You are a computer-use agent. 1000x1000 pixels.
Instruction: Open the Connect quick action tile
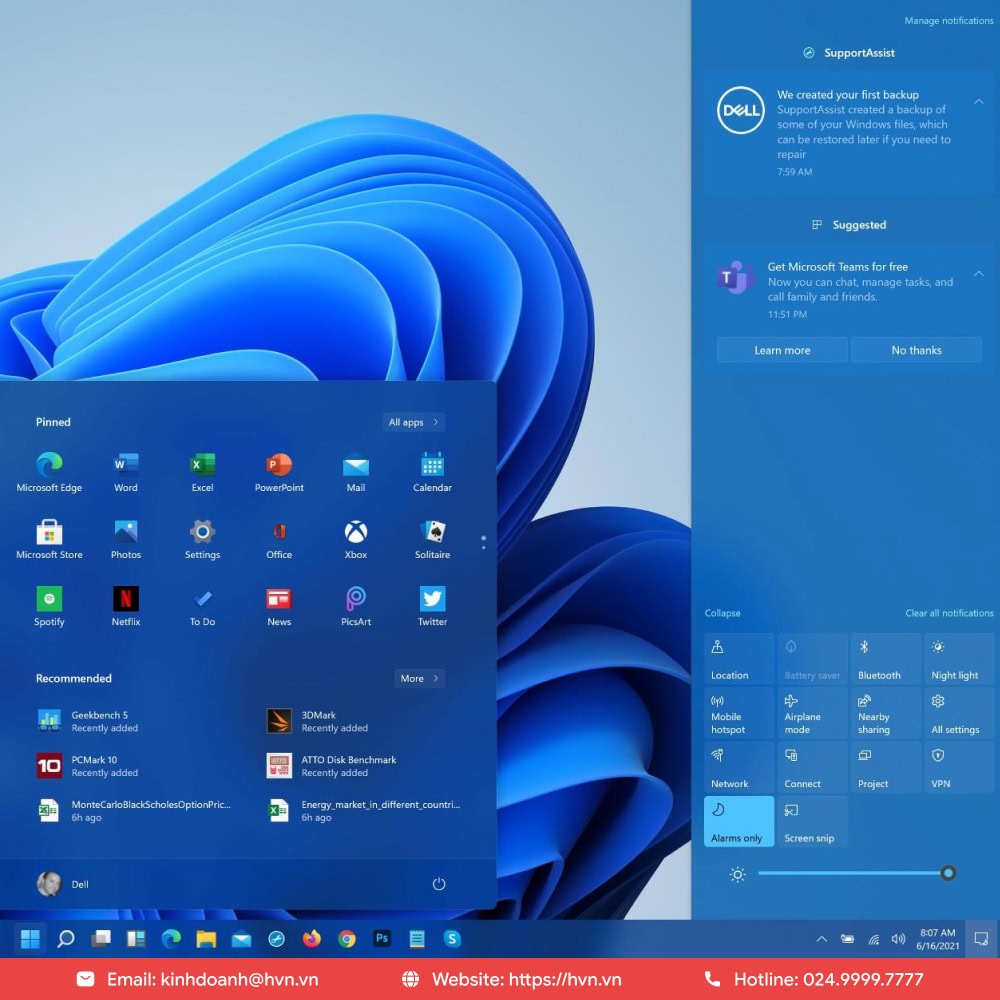coord(812,768)
